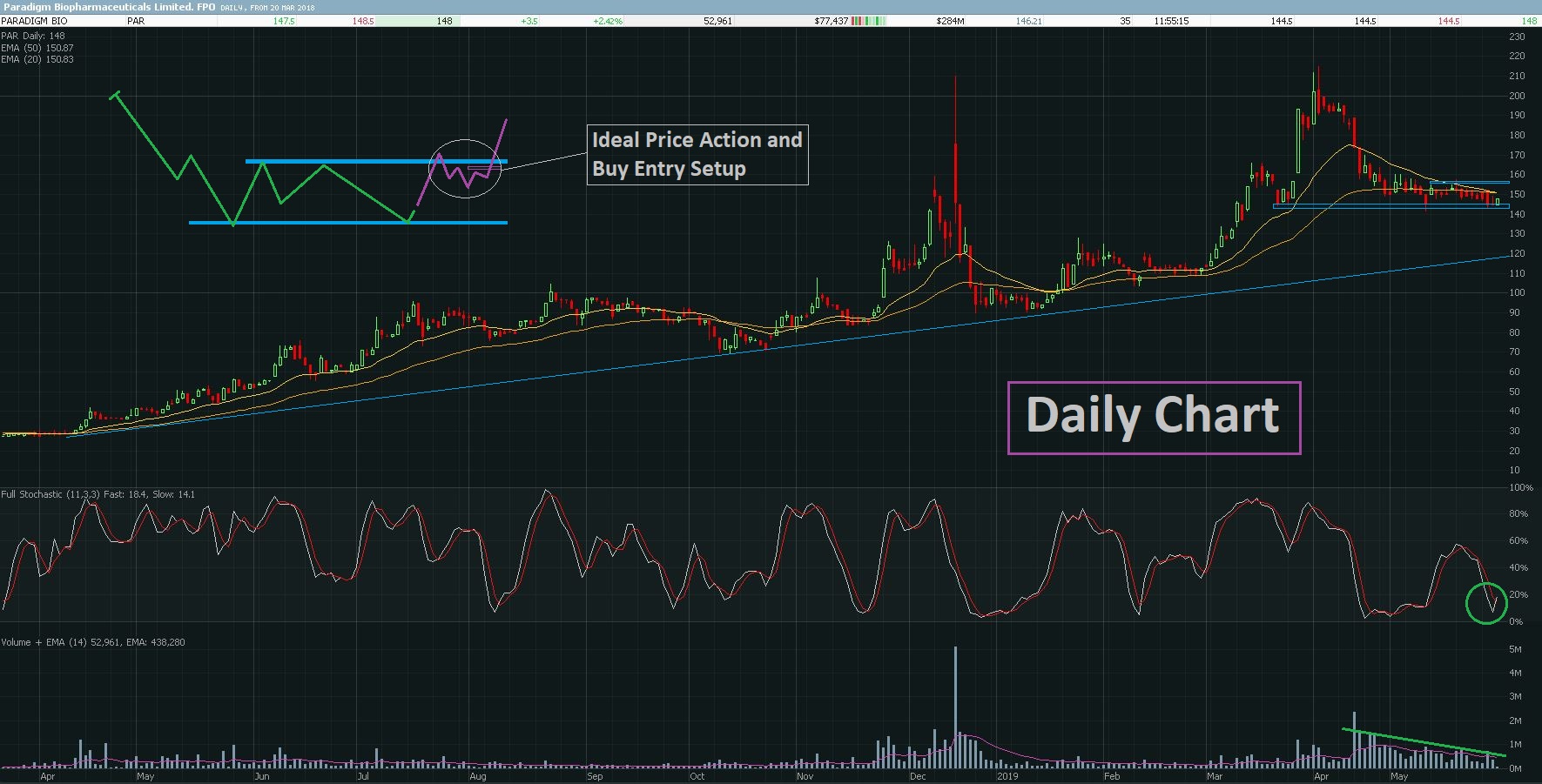Viewport: 1542px width, 784px height.
Task: Click the $77,437 traded value cell
Action: pyautogui.click(x=831, y=21)
